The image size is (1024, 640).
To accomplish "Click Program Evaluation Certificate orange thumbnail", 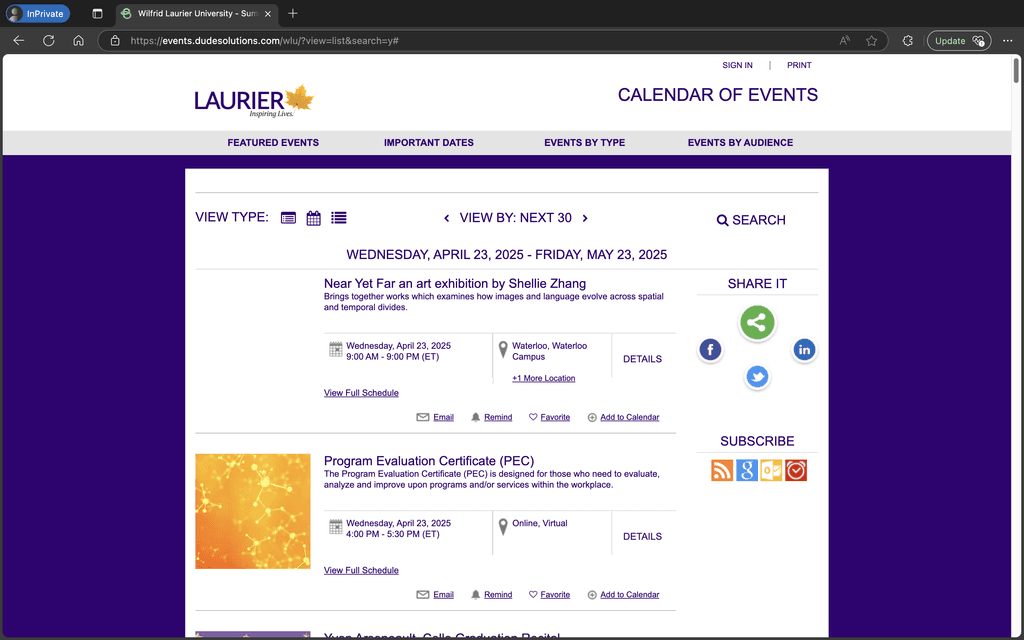I will pos(253,511).
